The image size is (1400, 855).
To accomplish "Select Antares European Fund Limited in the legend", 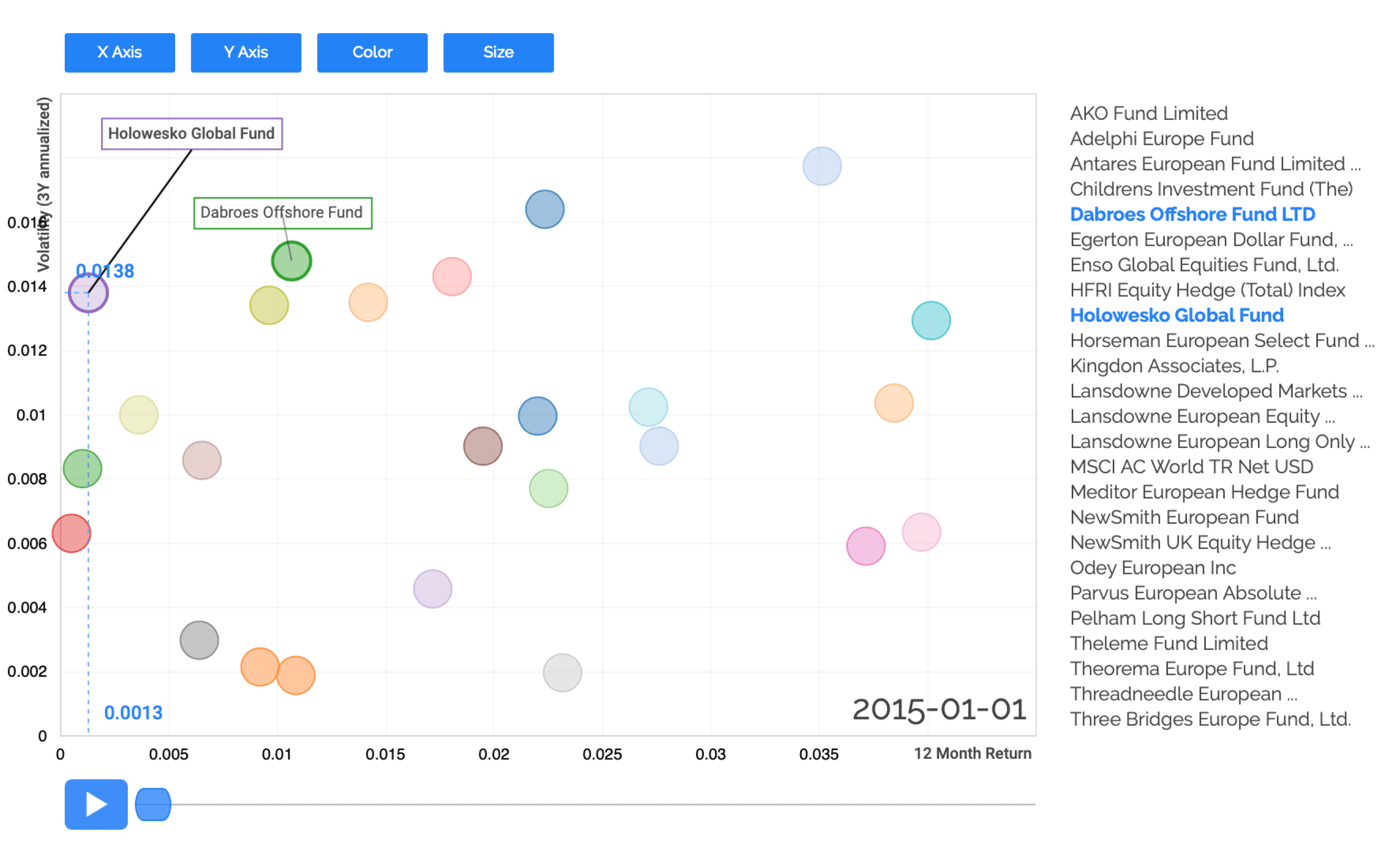I will (x=1215, y=164).
